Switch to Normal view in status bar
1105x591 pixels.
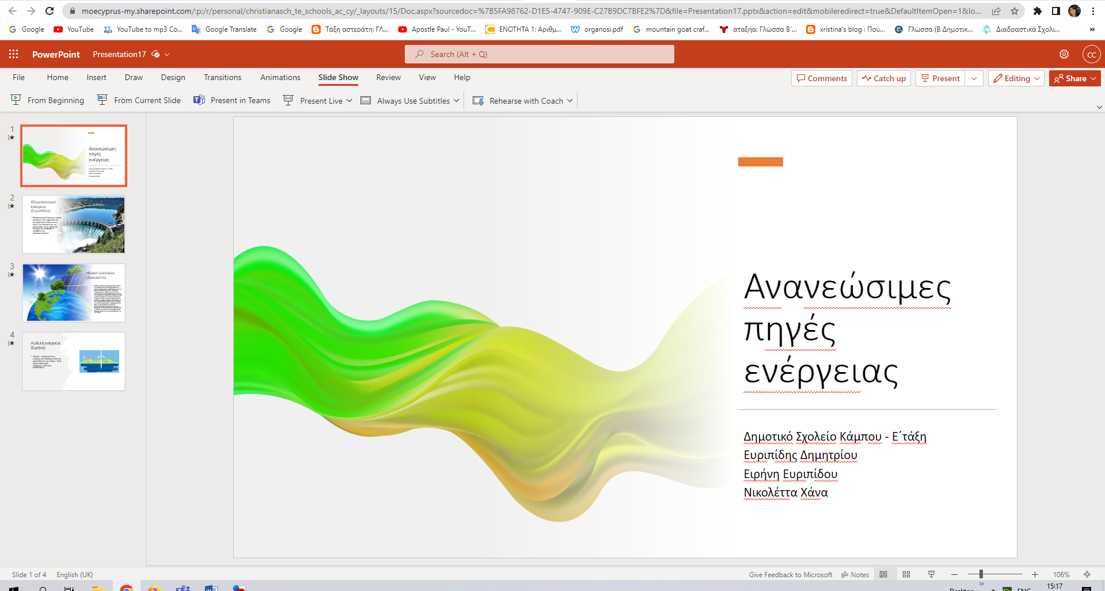[883, 575]
